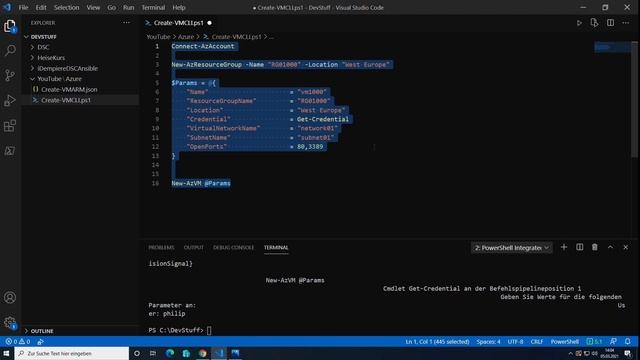Open Explorer views and more actions ellipsis
The image size is (640, 360).
tap(126, 23)
